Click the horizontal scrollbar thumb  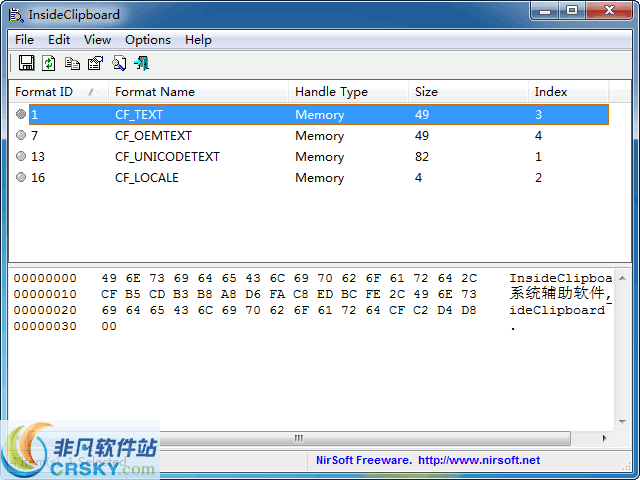(x=298, y=438)
